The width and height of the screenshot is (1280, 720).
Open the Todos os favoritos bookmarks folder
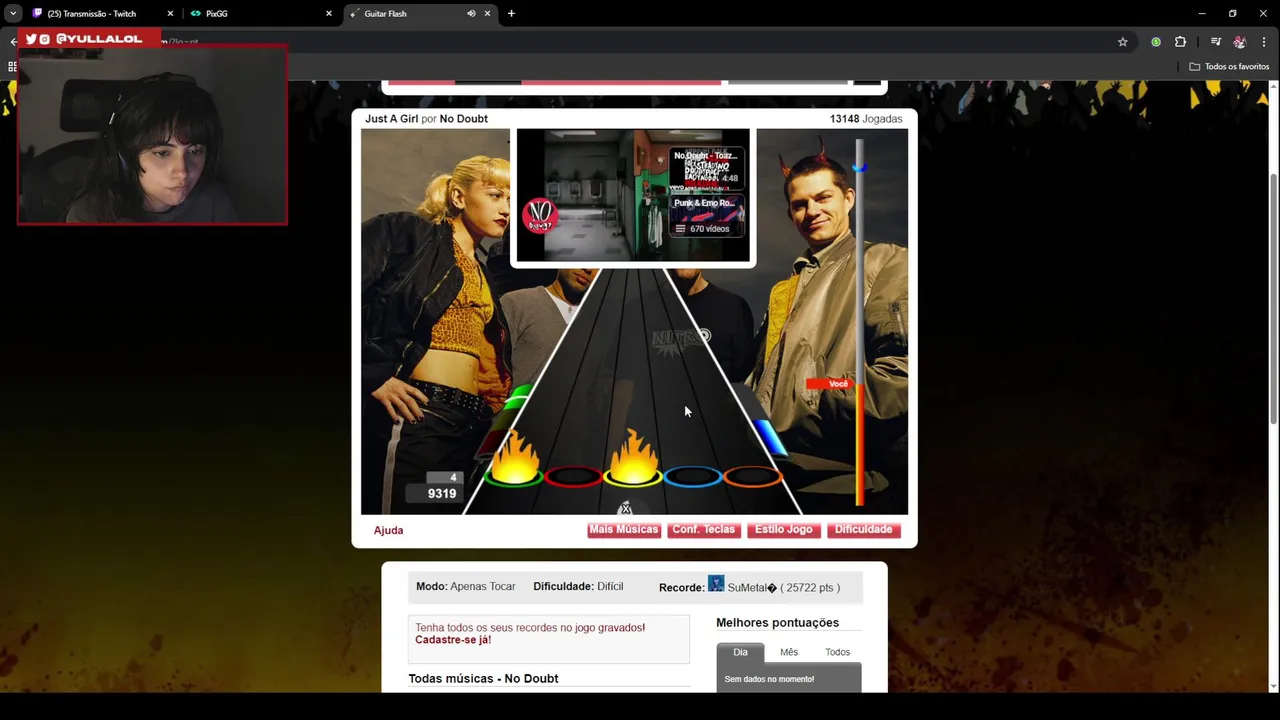(1229, 67)
